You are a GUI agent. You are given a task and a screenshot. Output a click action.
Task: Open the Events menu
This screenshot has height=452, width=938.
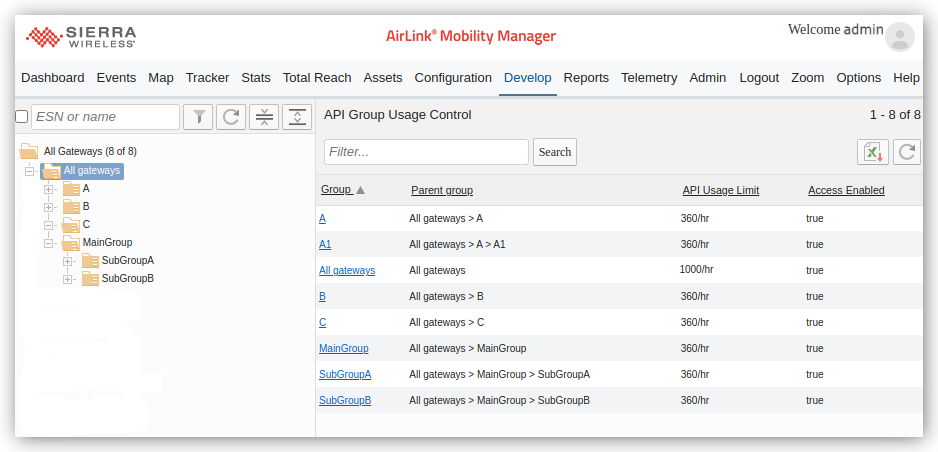coord(116,78)
